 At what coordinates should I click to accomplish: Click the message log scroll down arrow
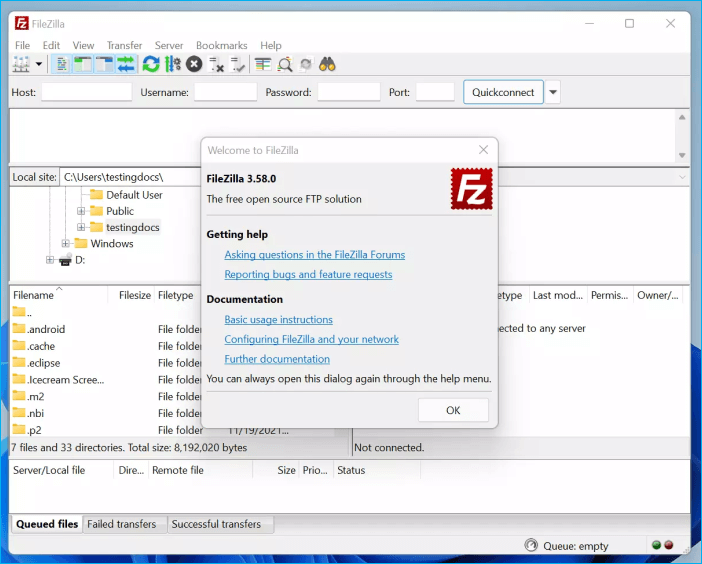682,155
